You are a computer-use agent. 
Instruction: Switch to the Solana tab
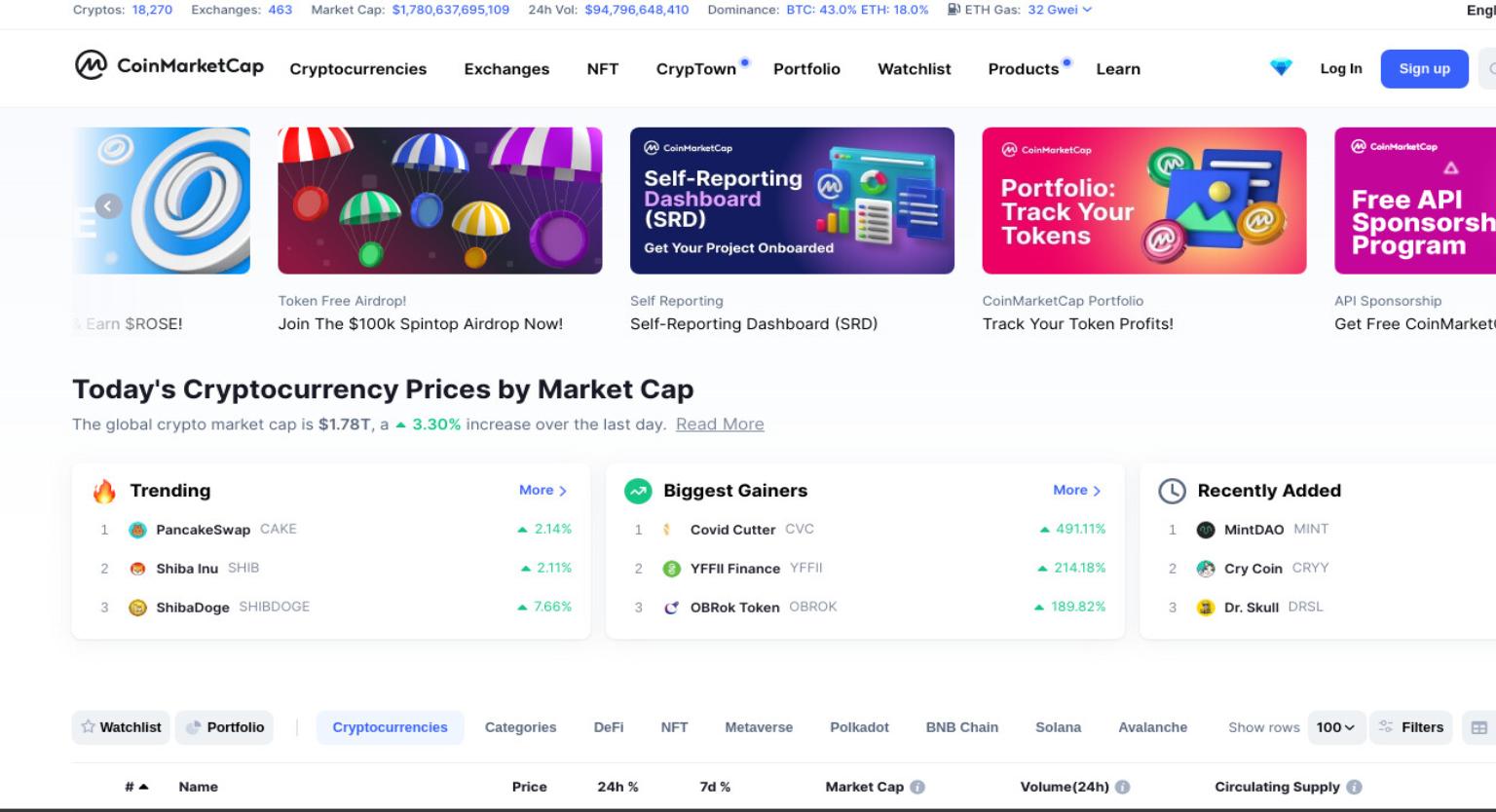click(1058, 727)
